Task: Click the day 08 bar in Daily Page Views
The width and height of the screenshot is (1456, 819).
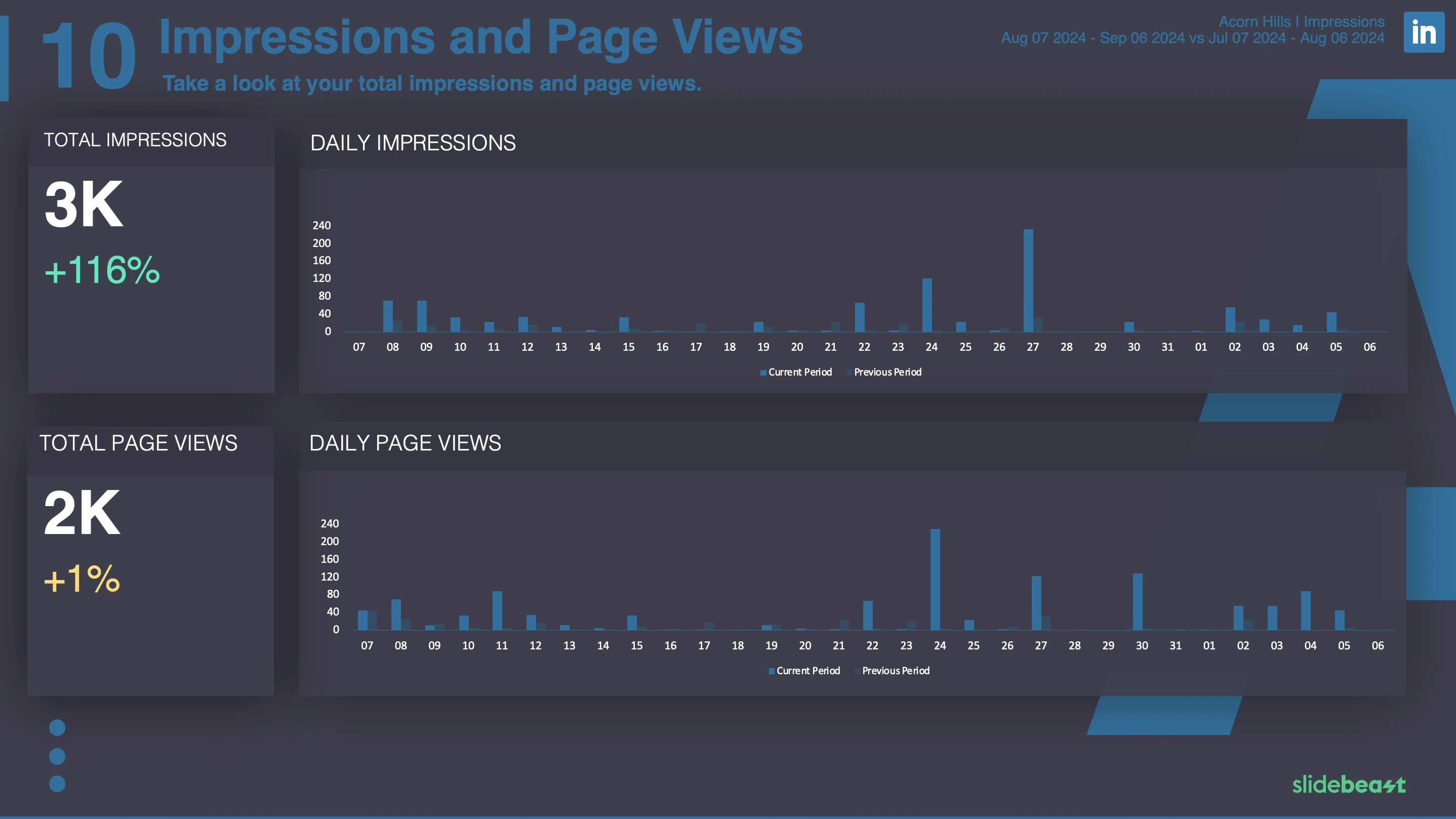Action: (x=396, y=615)
